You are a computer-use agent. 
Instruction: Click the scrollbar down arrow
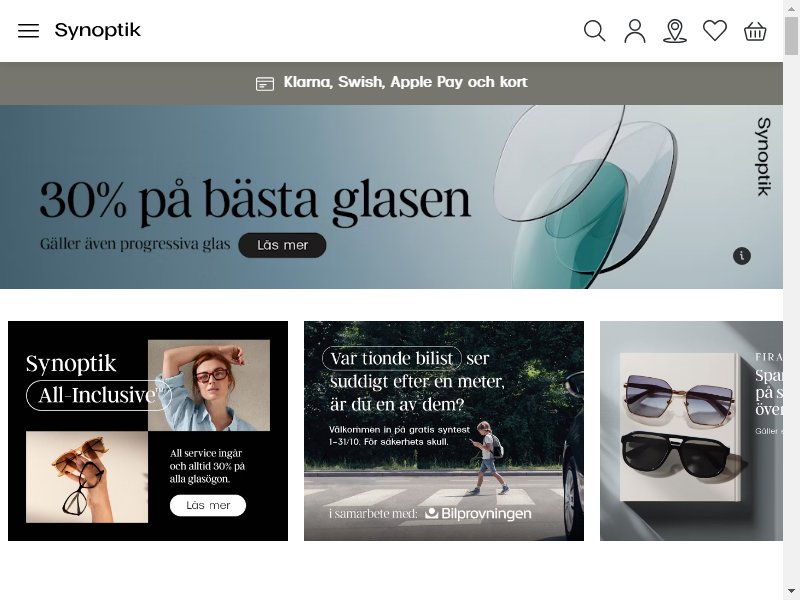tap(791, 592)
